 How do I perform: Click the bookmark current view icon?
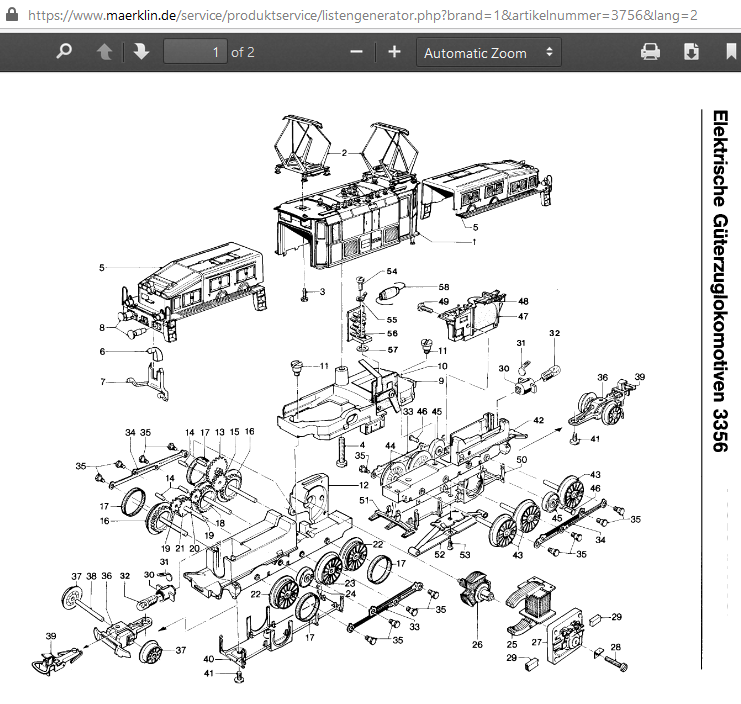coord(731,52)
